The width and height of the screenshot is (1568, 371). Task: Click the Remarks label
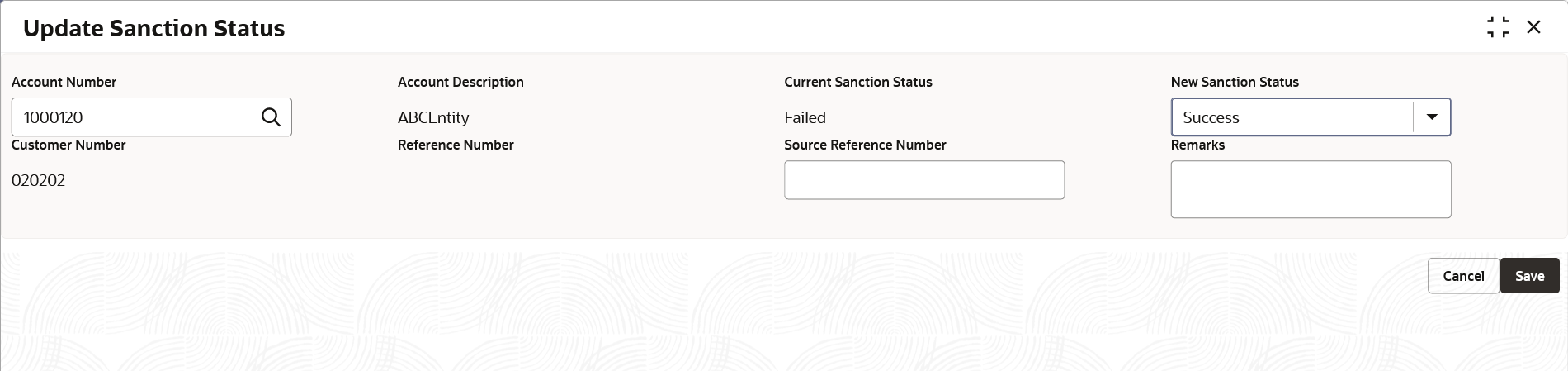(1197, 145)
